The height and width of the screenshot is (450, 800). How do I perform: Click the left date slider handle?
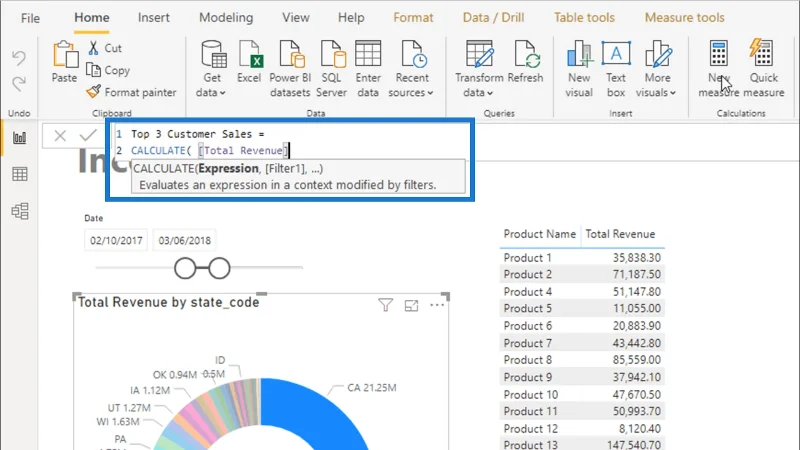coord(185,268)
